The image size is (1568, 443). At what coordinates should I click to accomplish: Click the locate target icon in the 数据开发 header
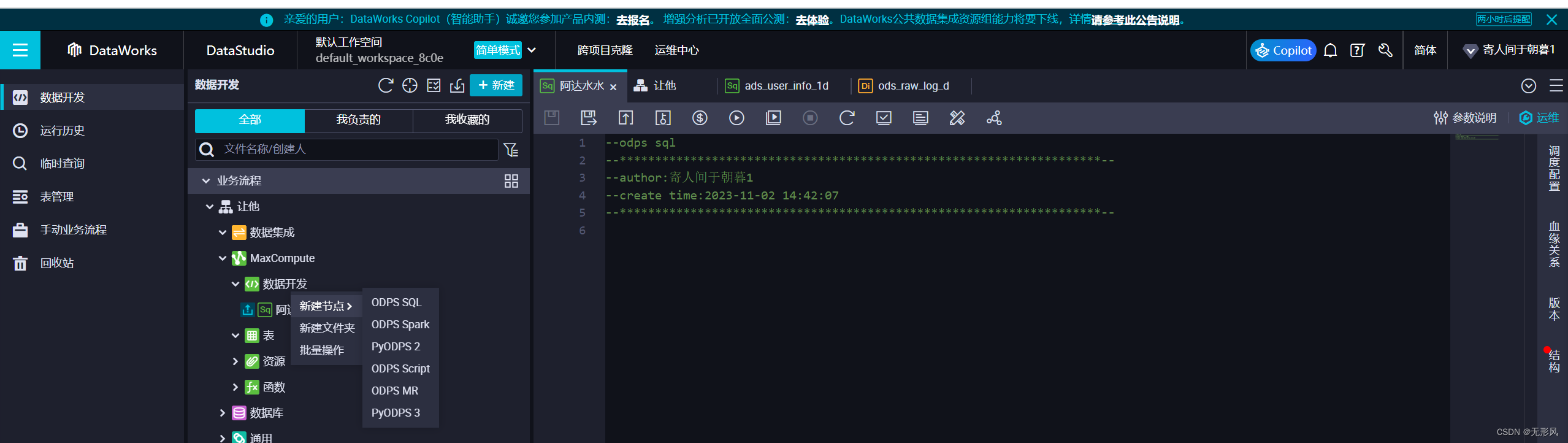coord(410,85)
